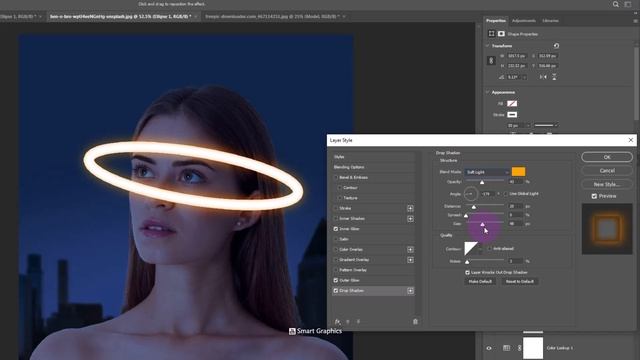Click the Stroke swatch in Appearance
The width and height of the screenshot is (640, 360).
point(512,115)
